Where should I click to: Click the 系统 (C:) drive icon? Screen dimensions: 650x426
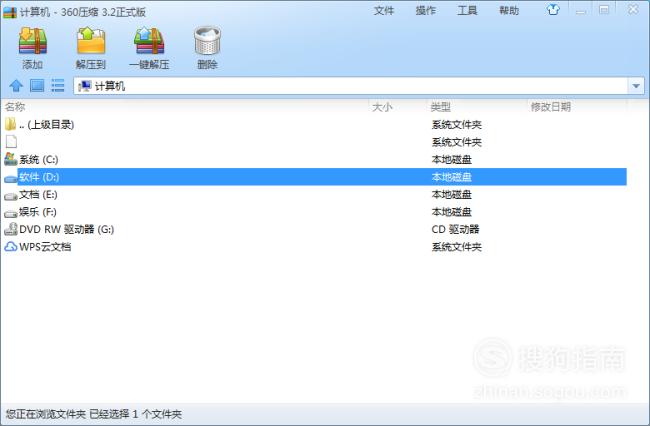tap(10, 159)
